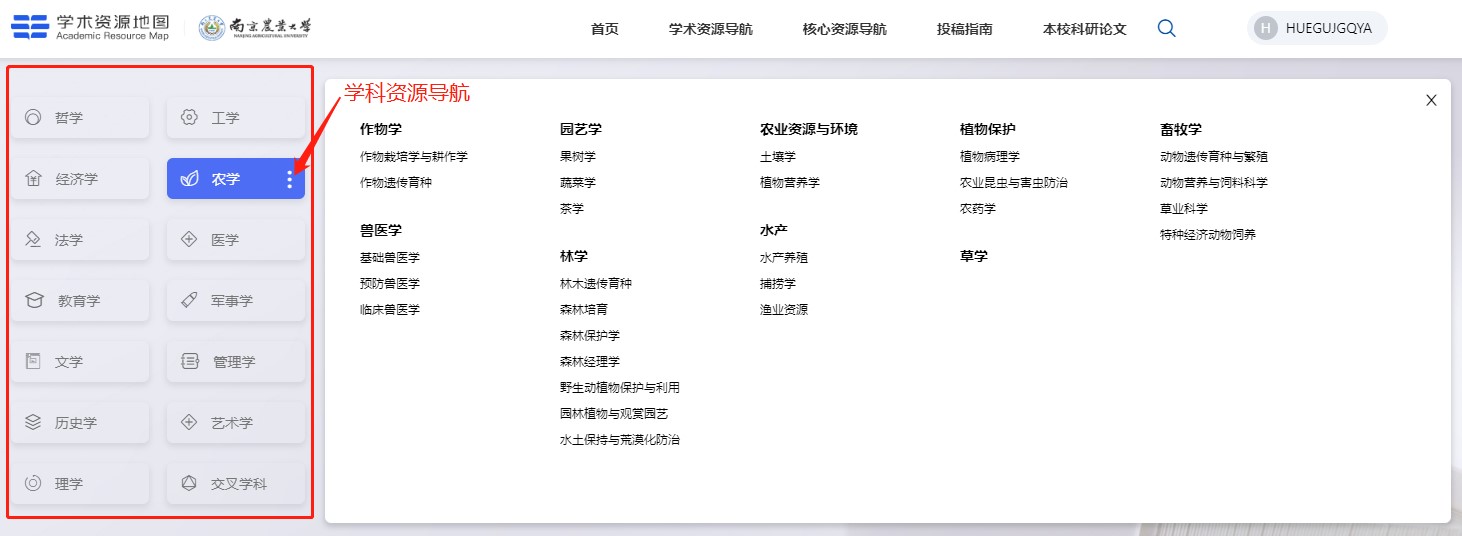Click the 哲学 category icon

[x=33, y=118]
